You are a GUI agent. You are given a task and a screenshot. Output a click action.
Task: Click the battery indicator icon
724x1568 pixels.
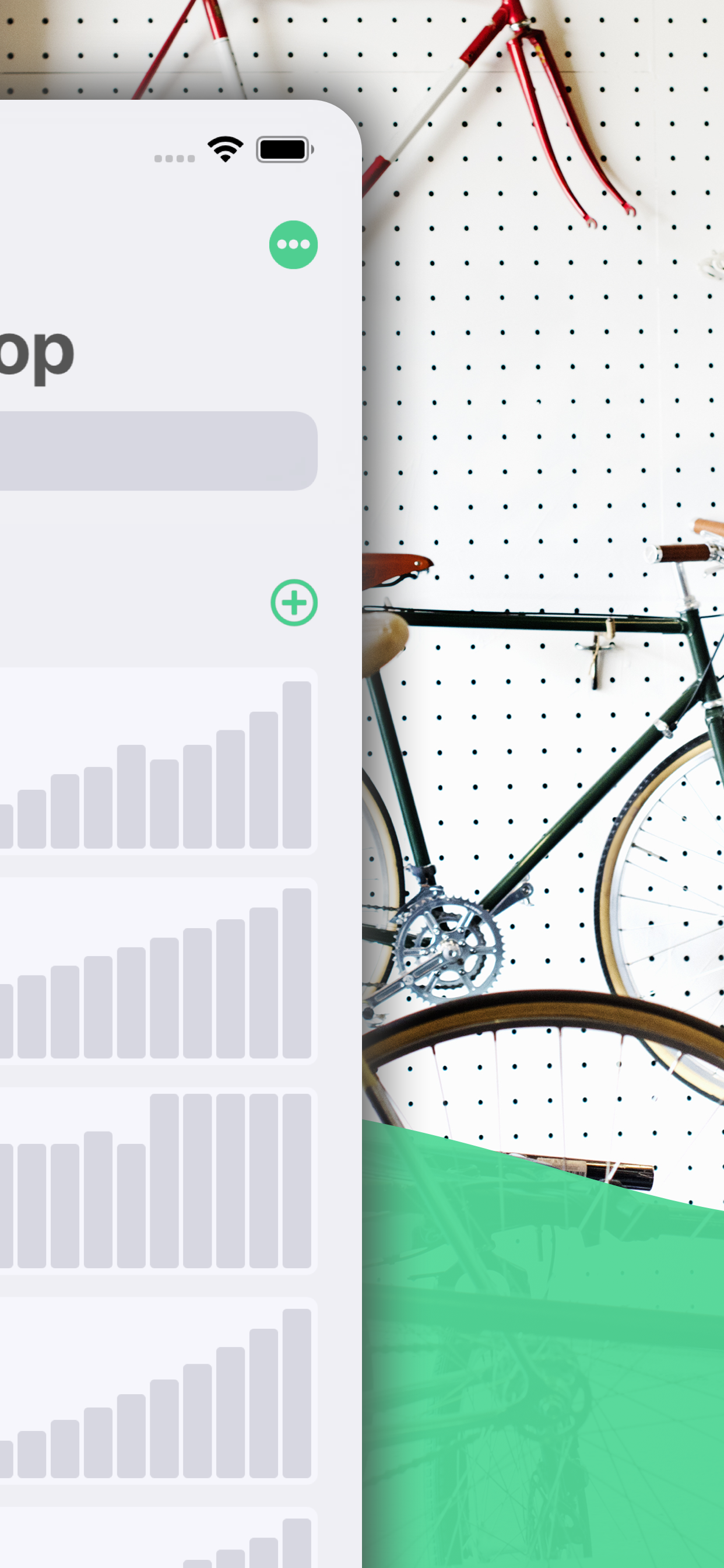point(284,149)
